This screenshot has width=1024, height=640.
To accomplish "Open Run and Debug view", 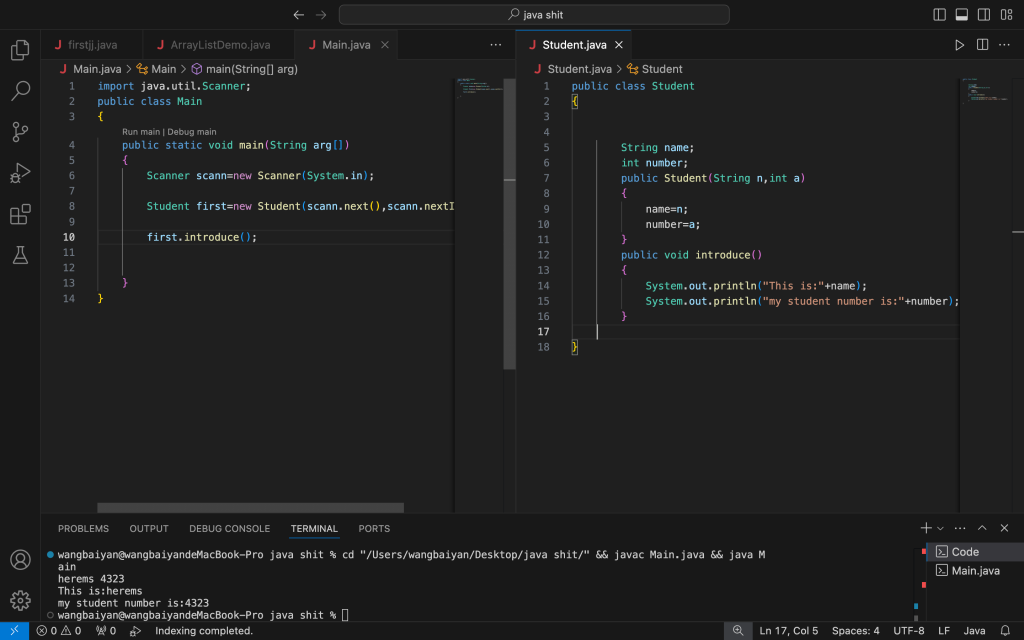I will (20, 173).
